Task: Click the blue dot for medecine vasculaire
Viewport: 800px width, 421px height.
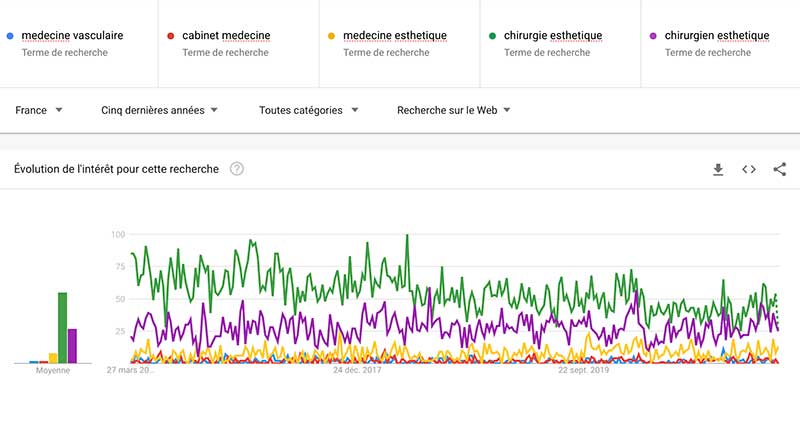Action: pos(9,36)
